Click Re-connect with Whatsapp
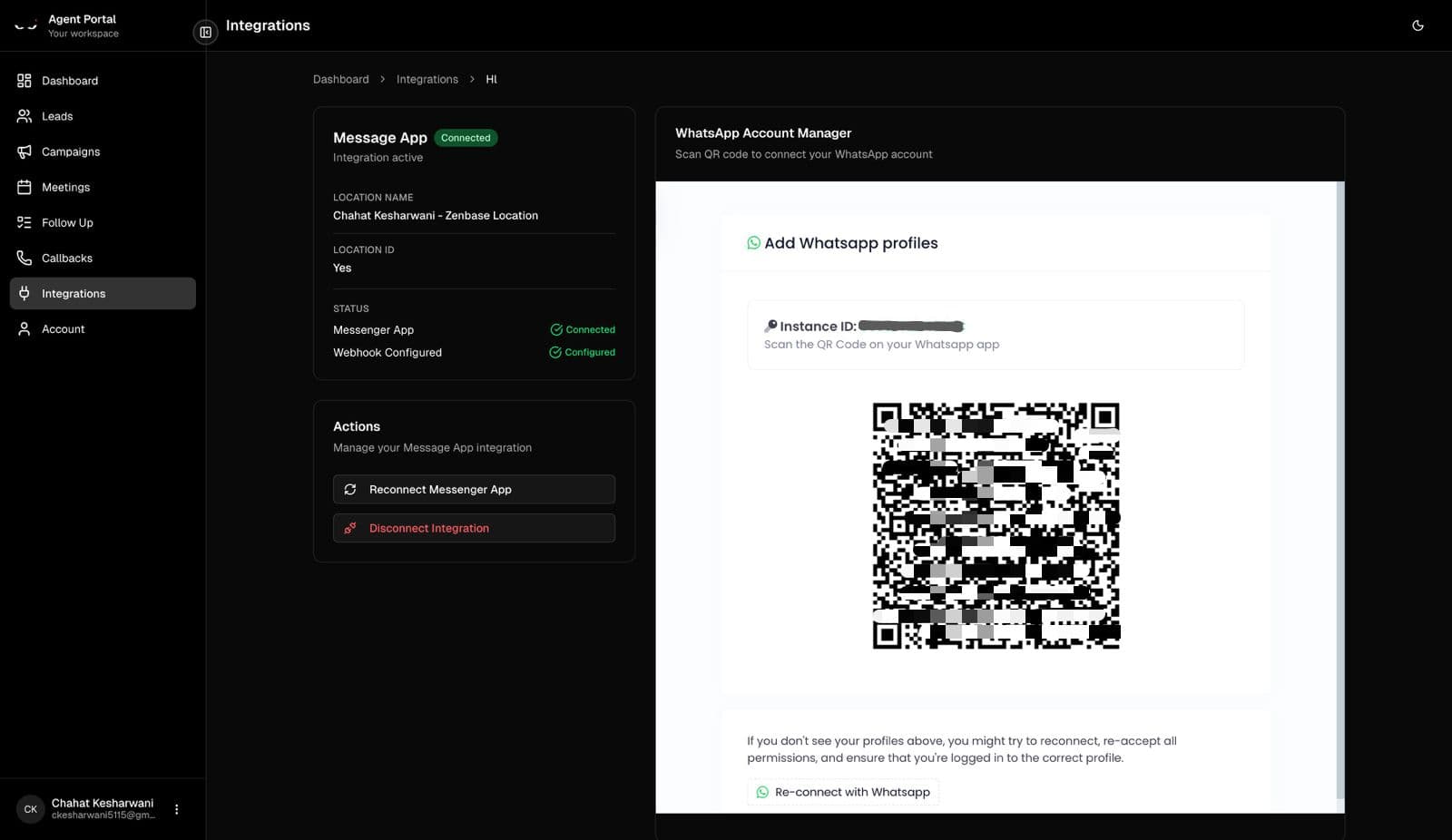 tap(842, 791)
